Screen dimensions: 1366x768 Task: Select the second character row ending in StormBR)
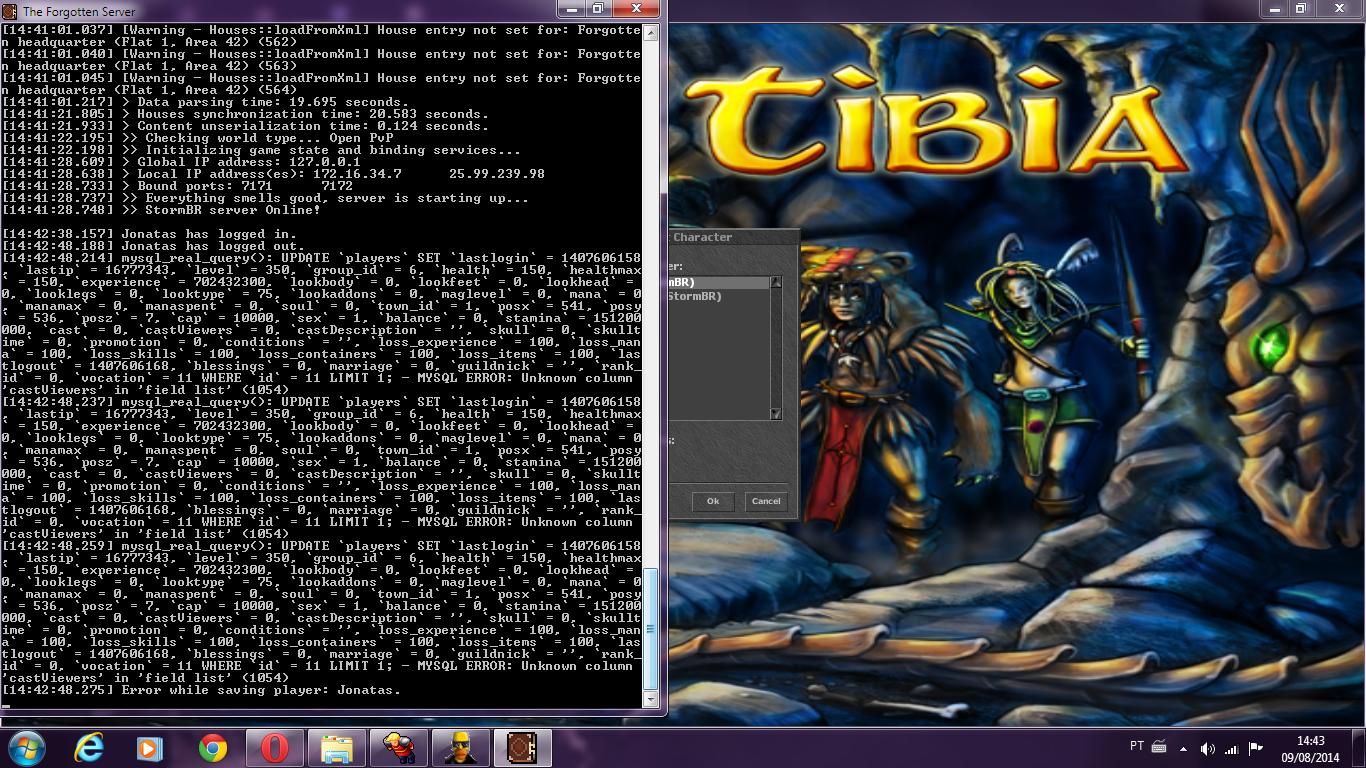(719, 296)
